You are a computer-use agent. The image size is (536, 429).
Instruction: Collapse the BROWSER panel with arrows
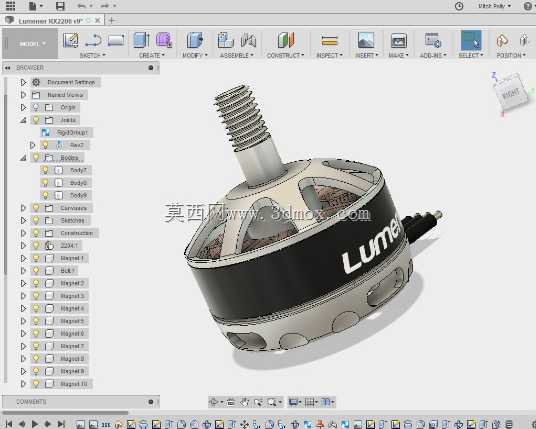pyautogui.click(x=8, y=68)
